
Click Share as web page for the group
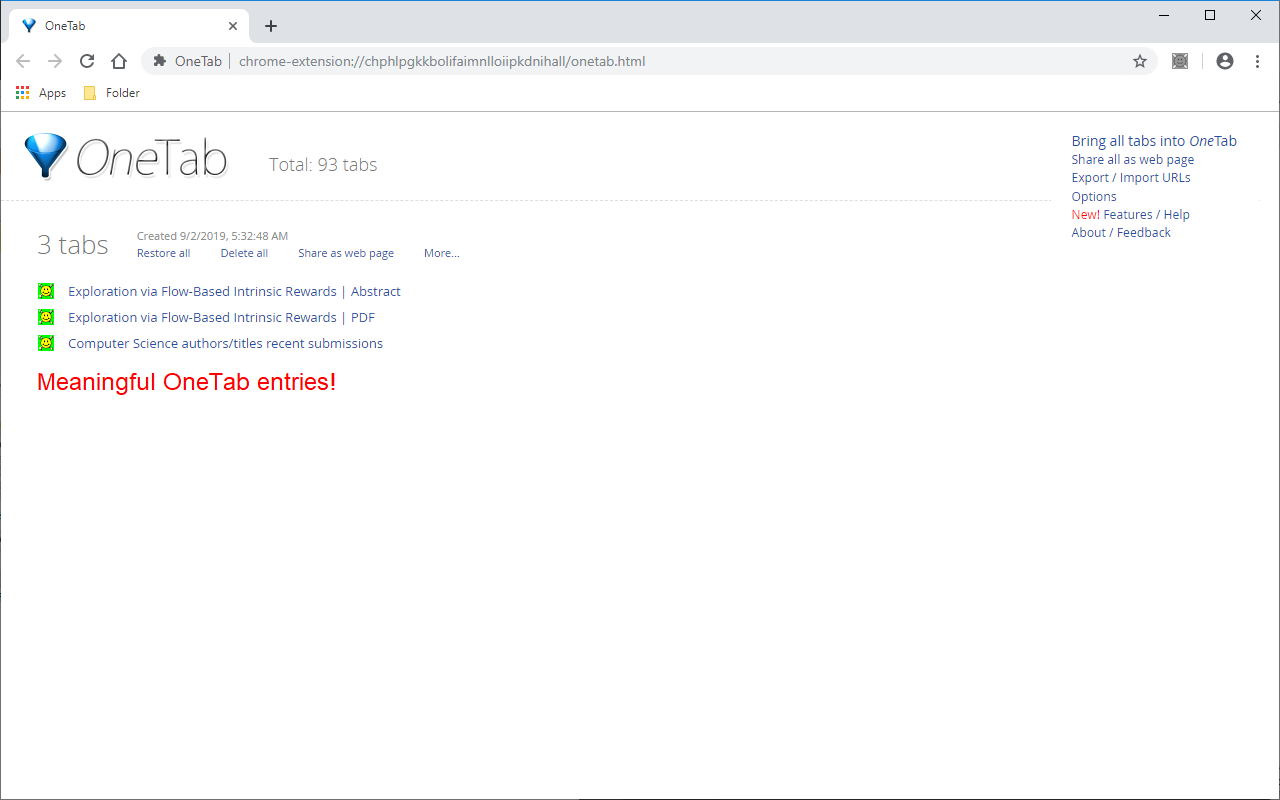click(x=346, y=253)
